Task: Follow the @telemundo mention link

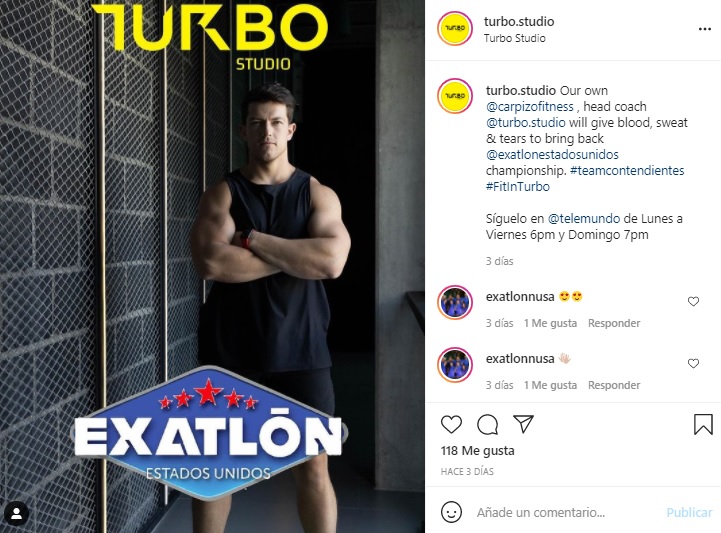Action: tap(584, 218)
